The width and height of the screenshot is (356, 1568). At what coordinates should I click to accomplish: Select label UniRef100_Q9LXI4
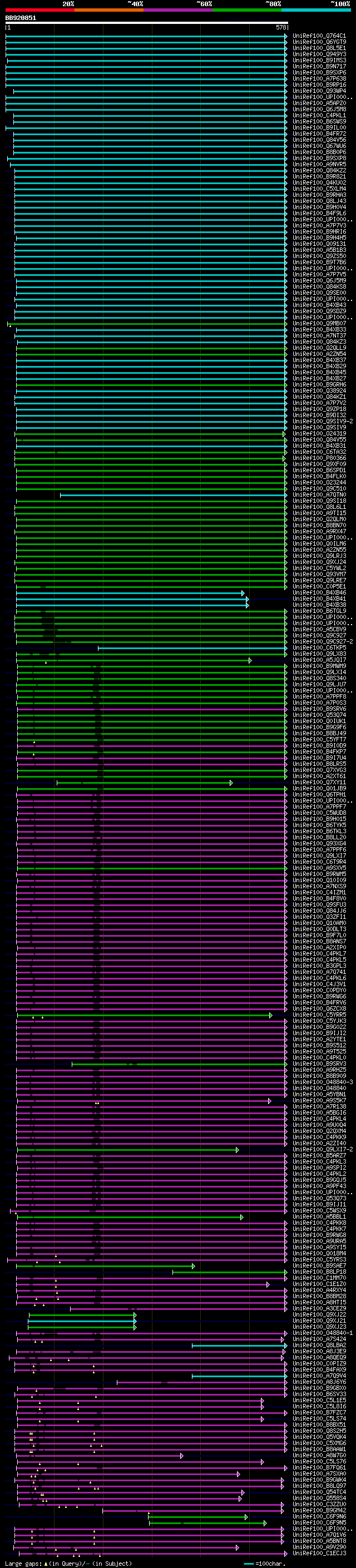(x=319, y=672)
